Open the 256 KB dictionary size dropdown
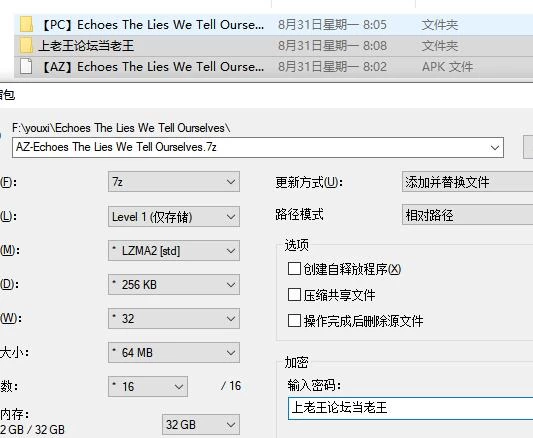The image size is (533, 438). coord(174,284)
